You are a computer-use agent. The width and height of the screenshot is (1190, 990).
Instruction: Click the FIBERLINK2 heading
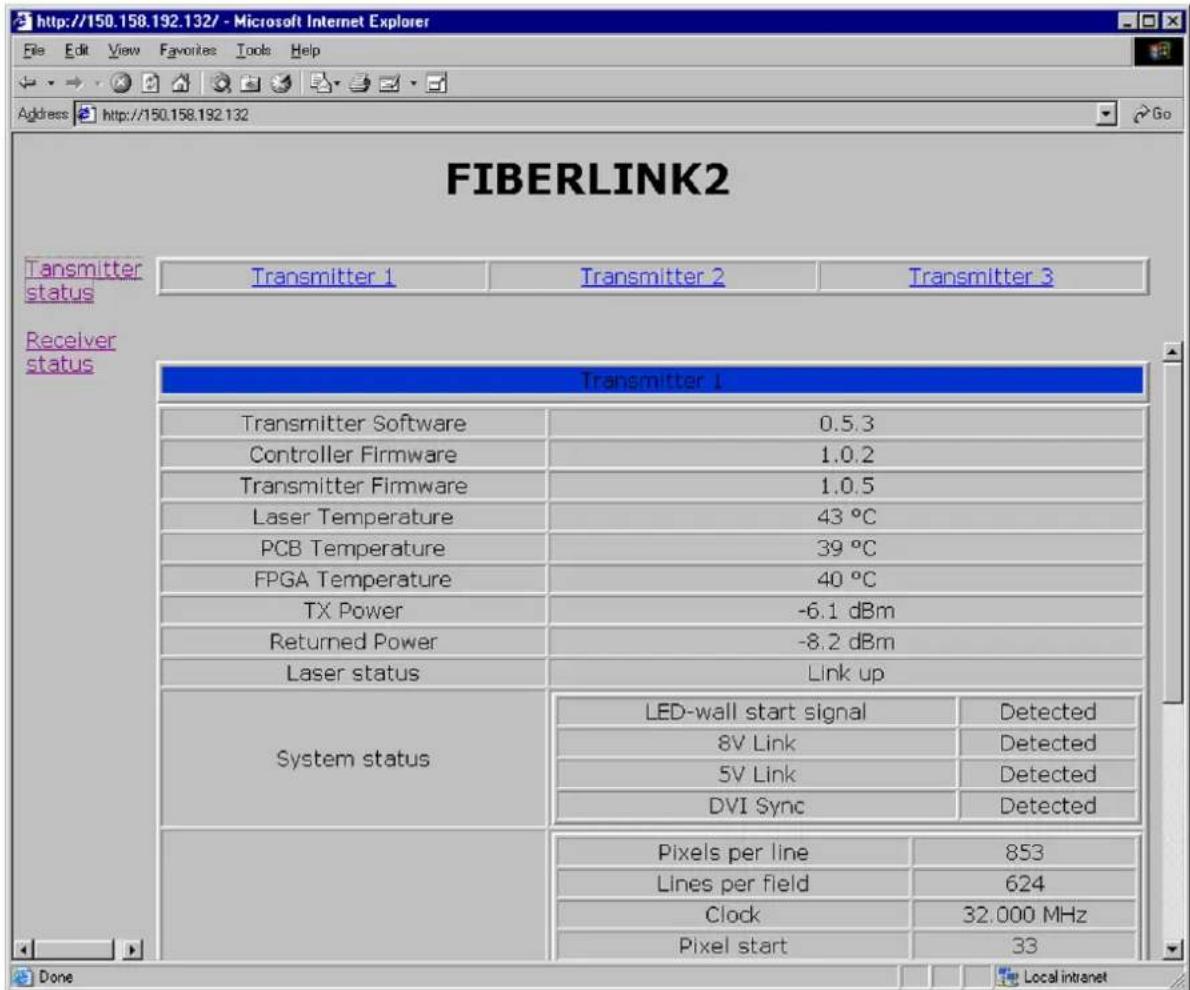pyautogui.click(x=587, y=179)
